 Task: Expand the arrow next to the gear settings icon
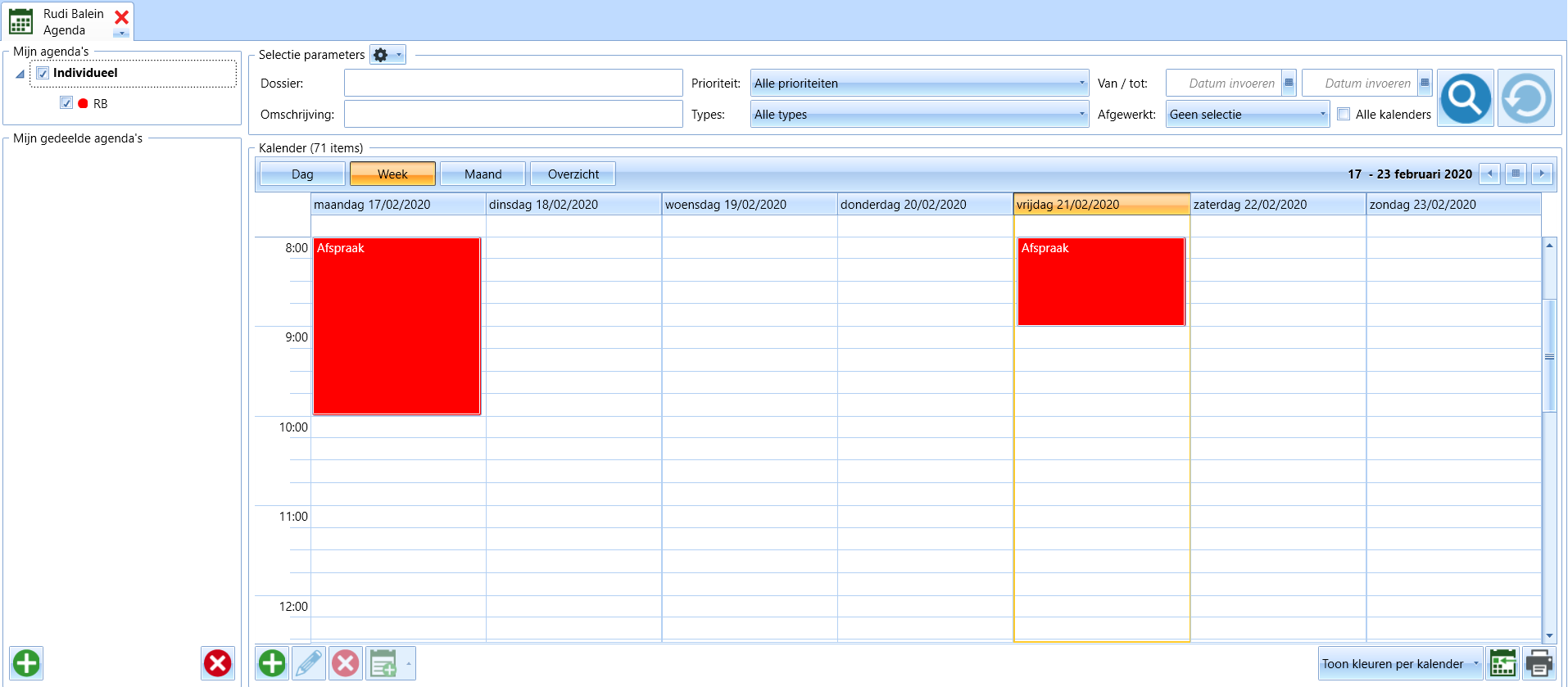[x=399, y=55]
